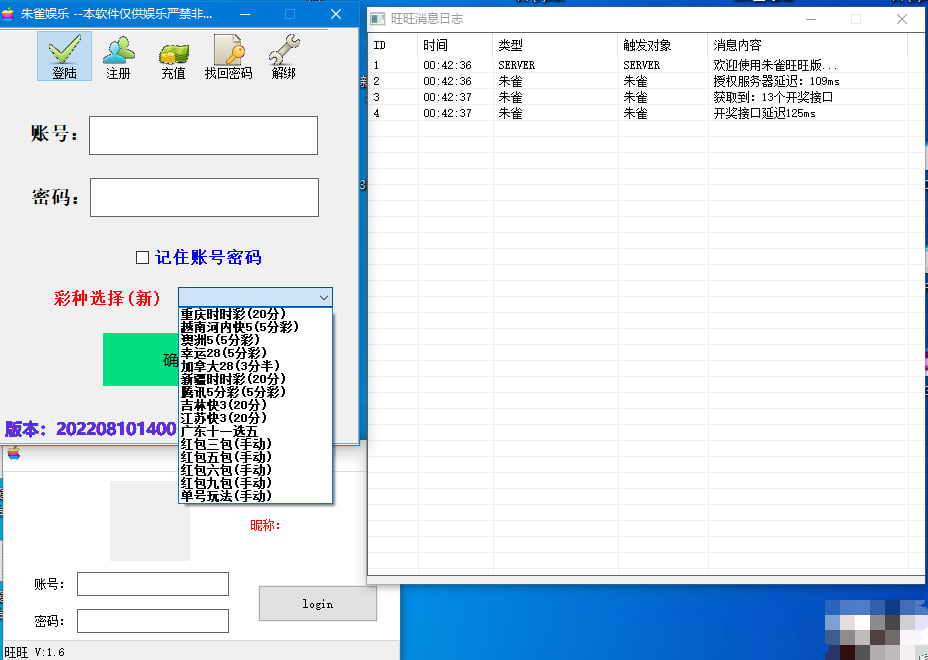The width and height of the screenshot is (928, 660).
Task: Click the 旺旺消息日志 window title icon
Action: tap(379, 19)
